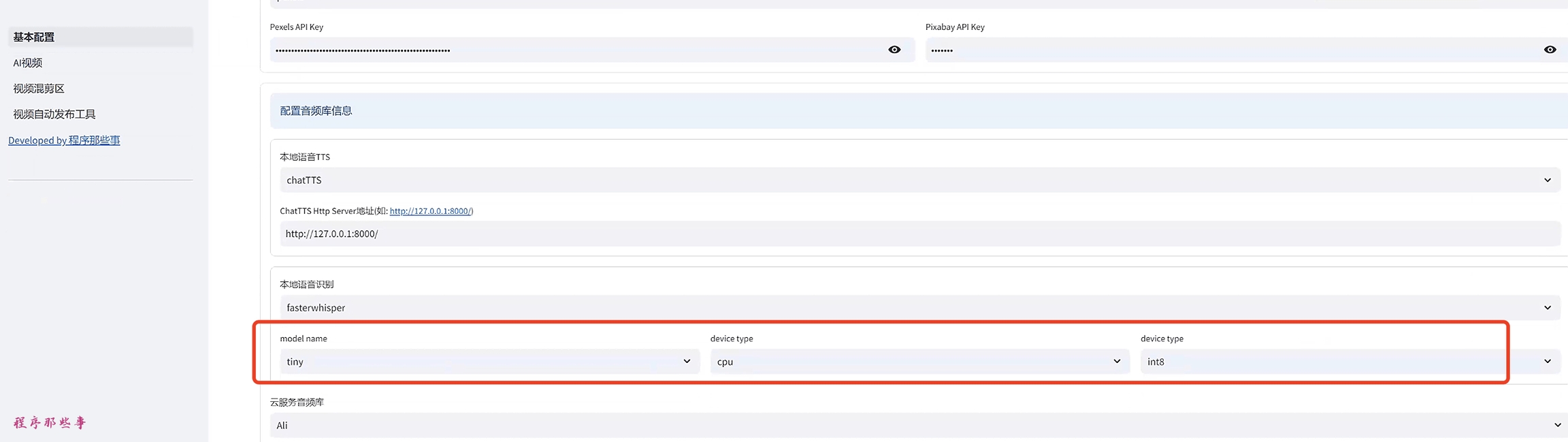The image size is (1568, 442).
Task: Open the 本地语音TTS chatTTS dropdown
Action: [919, 180]
